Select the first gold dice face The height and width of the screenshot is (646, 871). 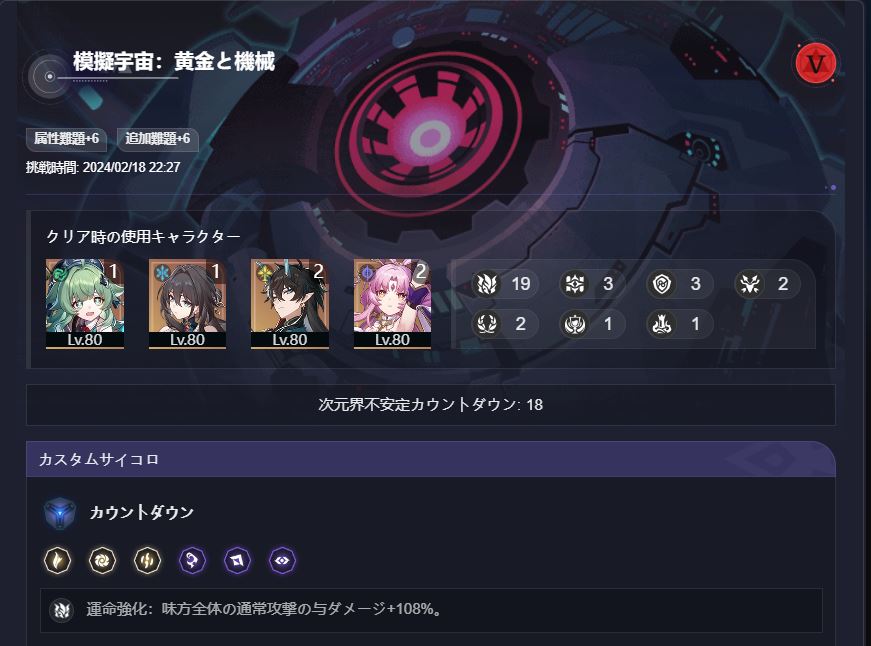point(58,560)
